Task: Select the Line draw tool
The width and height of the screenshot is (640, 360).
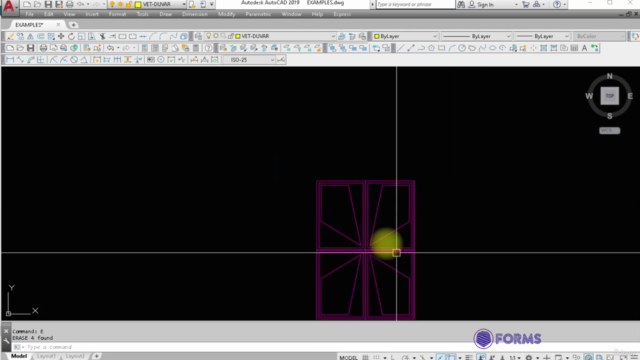Action: [401, 48]
